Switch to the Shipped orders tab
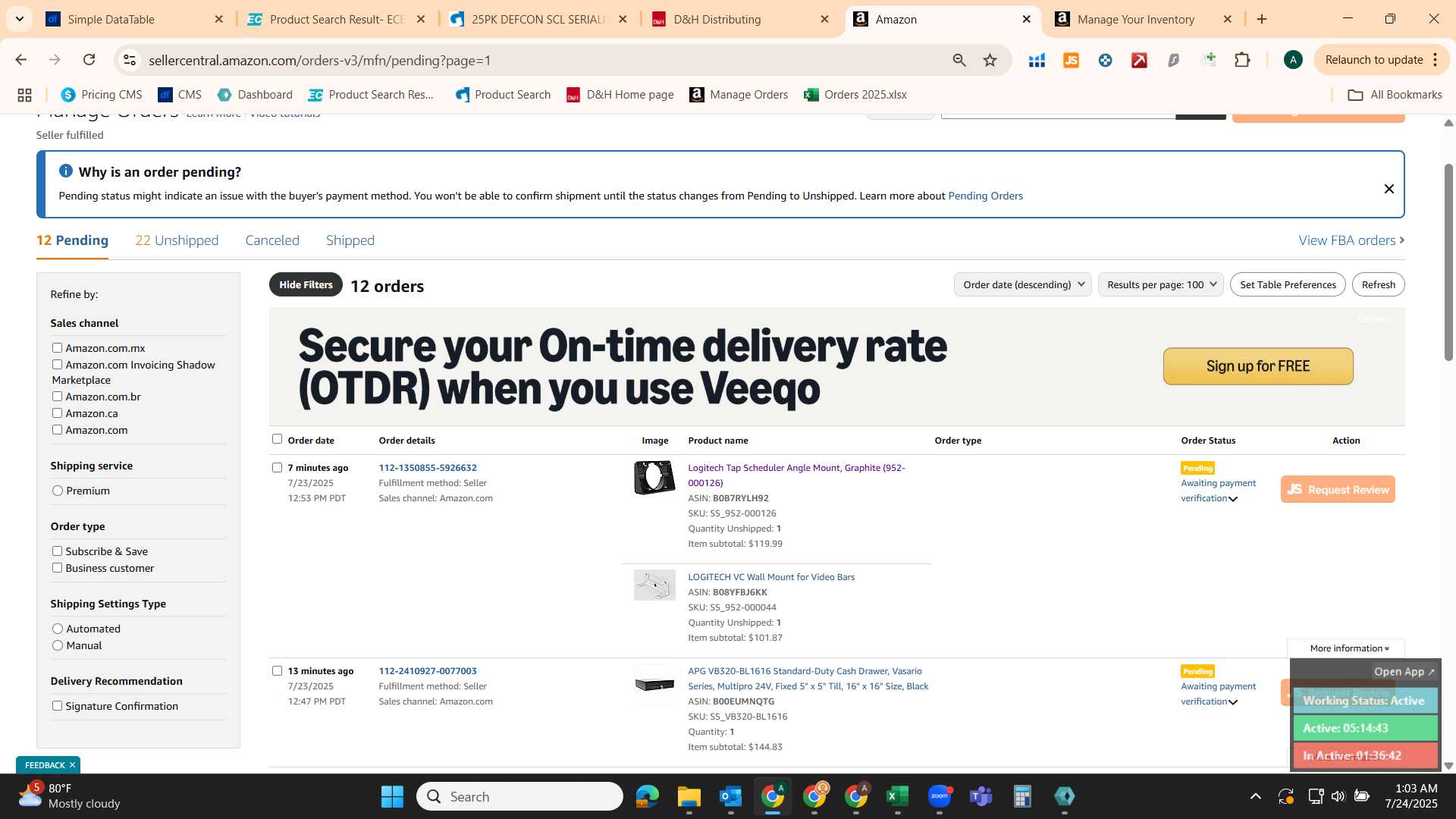 tap(350, 240)
